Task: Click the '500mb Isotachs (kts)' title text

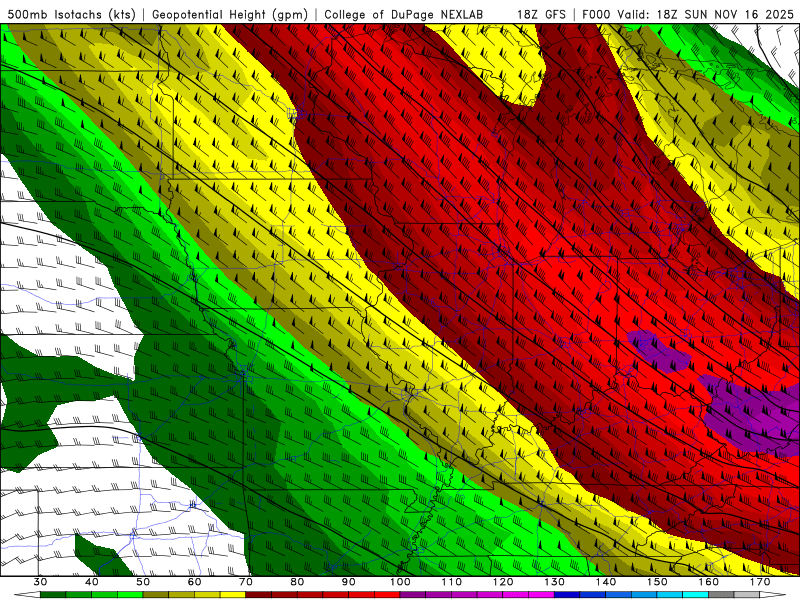Action: pyautogui.click(x=71, y=15)
